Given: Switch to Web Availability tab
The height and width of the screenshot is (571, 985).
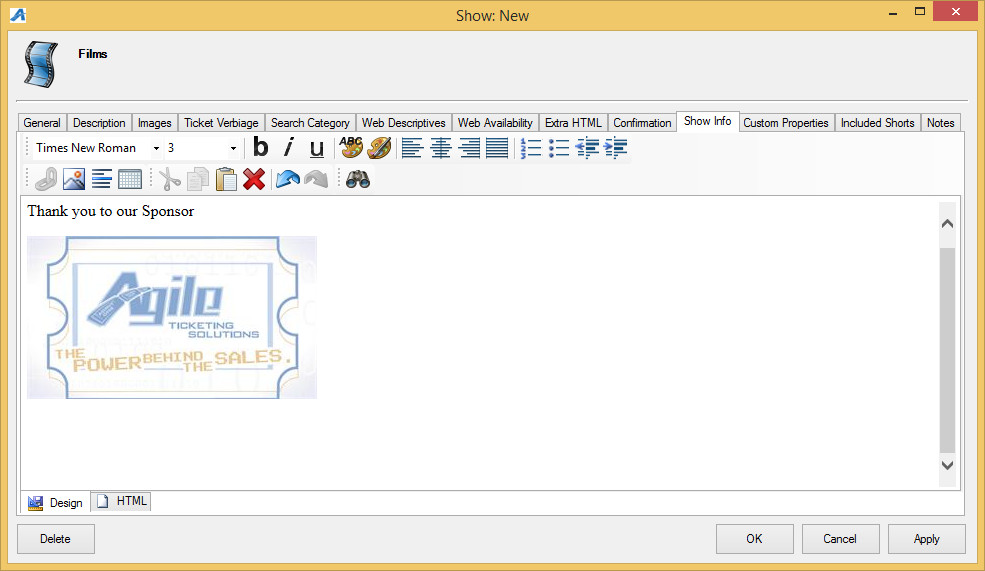Looking at the screenshot, I should [495, 123].
